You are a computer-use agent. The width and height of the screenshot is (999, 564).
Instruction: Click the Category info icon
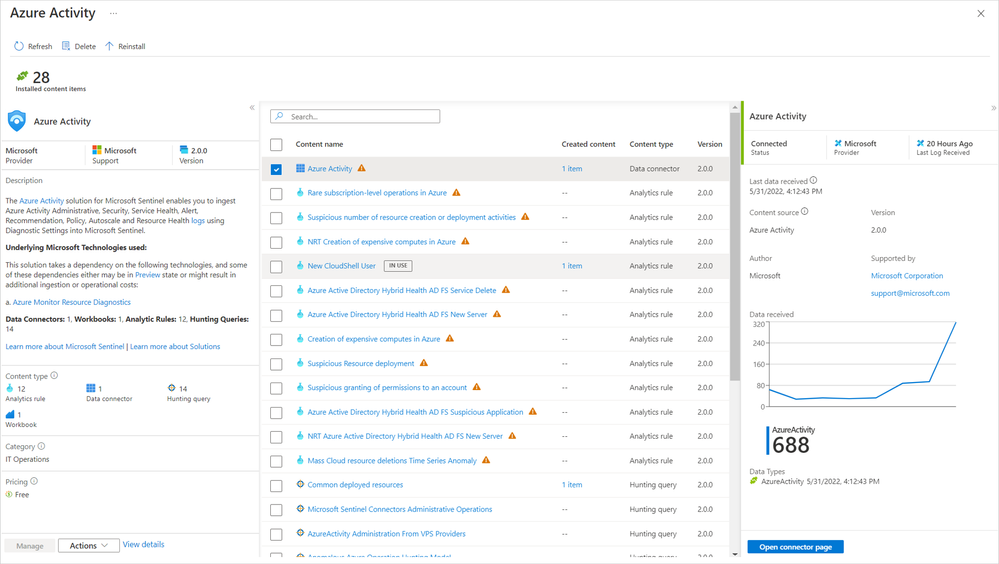click(x=41, y=446)
